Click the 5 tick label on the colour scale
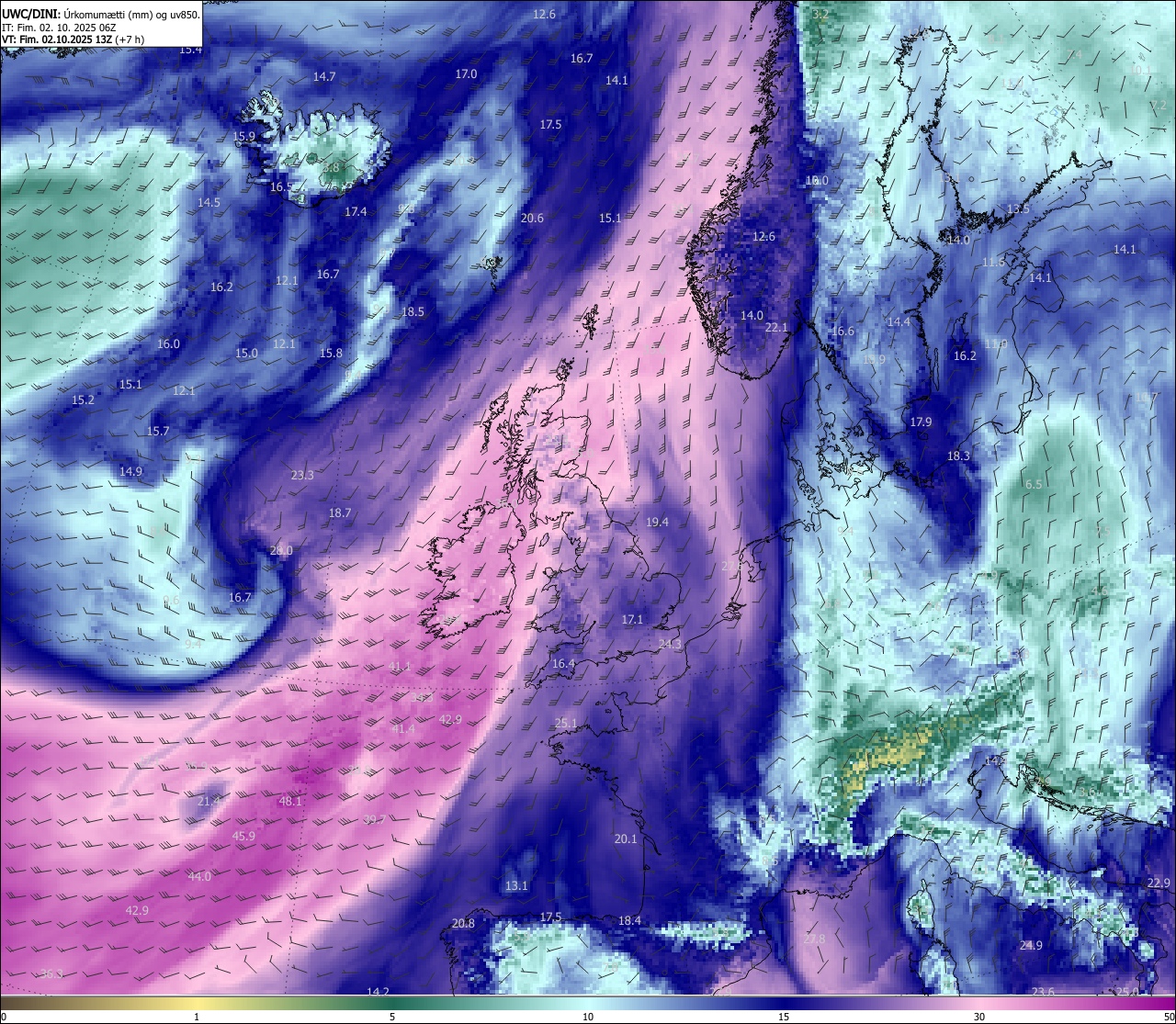 (x=392, y=1017)
